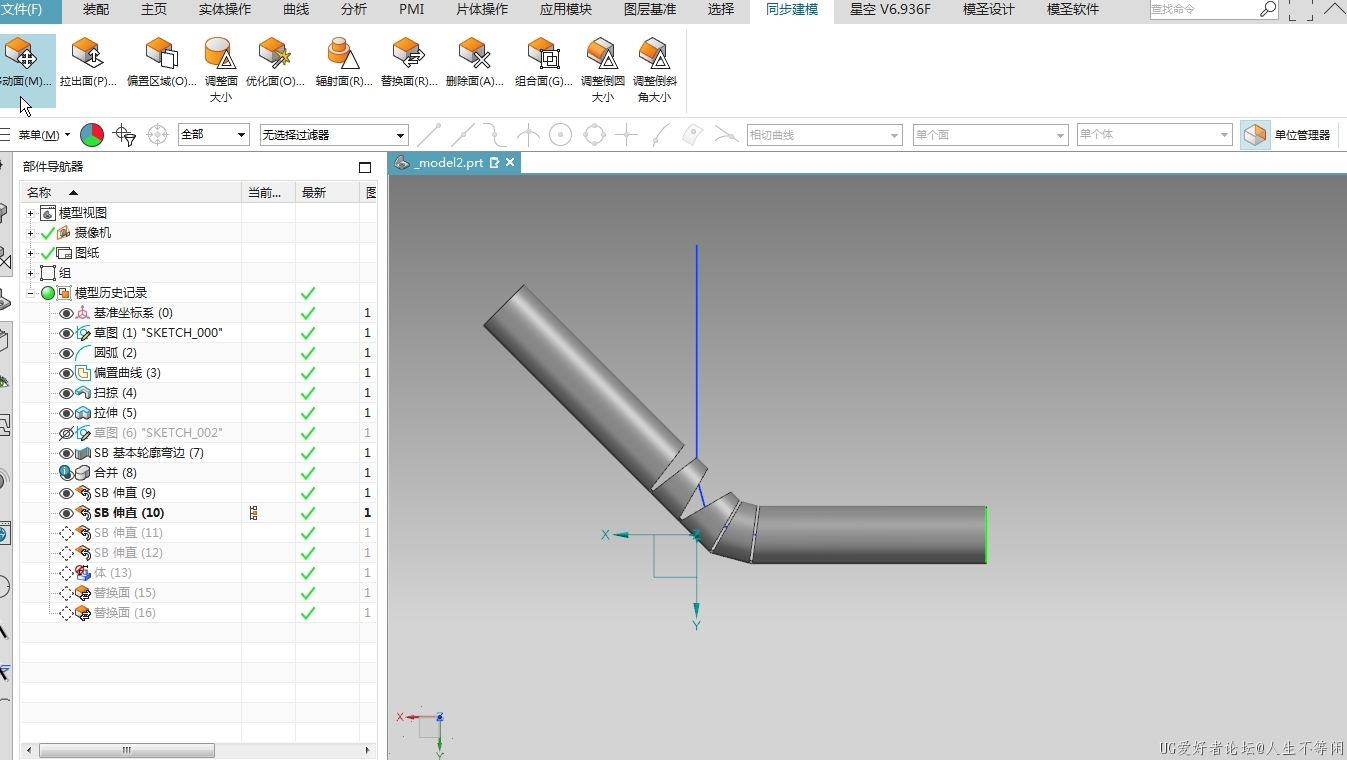Viewport: 1347px width, 760px height.
Task: Expand the 图纸 tree node
Action: click(x=30, y=253)
